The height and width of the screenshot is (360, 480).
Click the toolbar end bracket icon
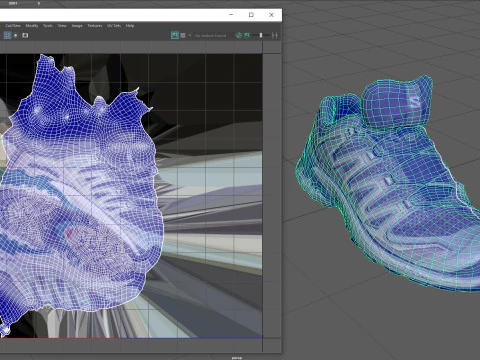(275, 35)
